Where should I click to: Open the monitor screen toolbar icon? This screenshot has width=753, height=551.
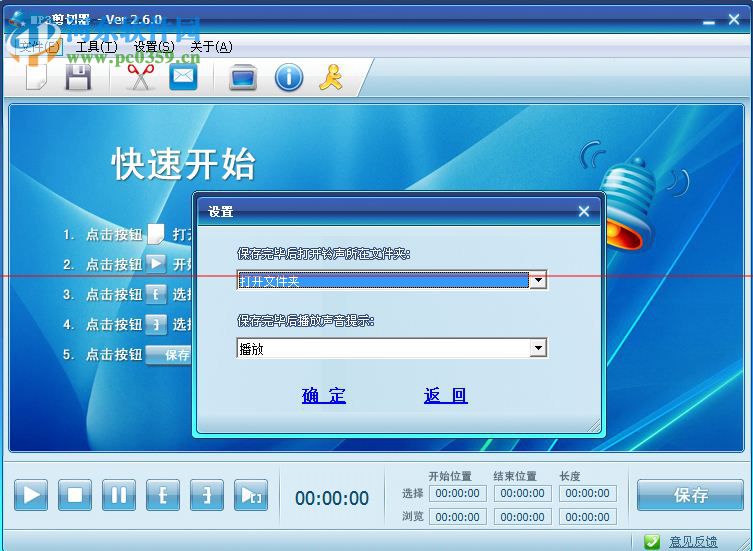coord(243,77)
